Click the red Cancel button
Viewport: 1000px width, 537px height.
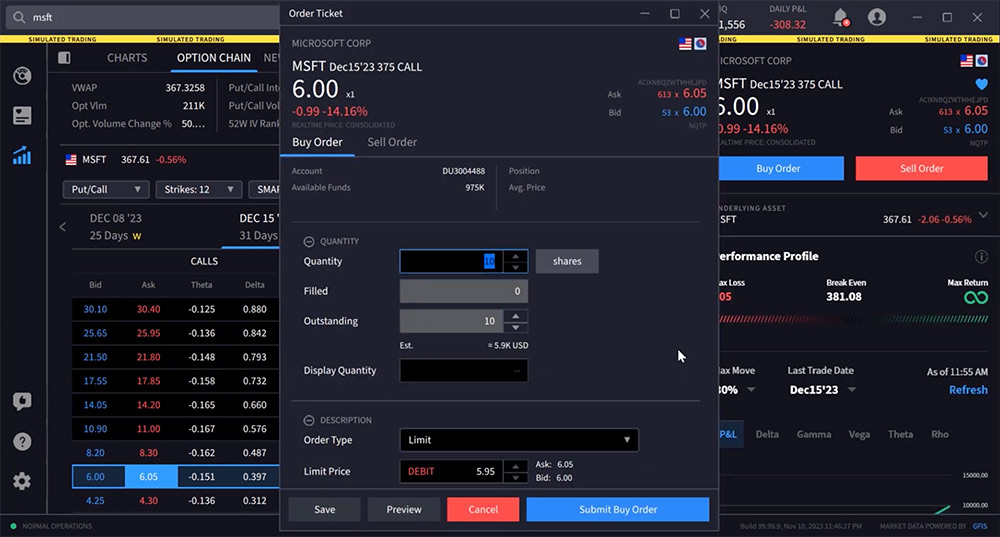coord(483,510)
